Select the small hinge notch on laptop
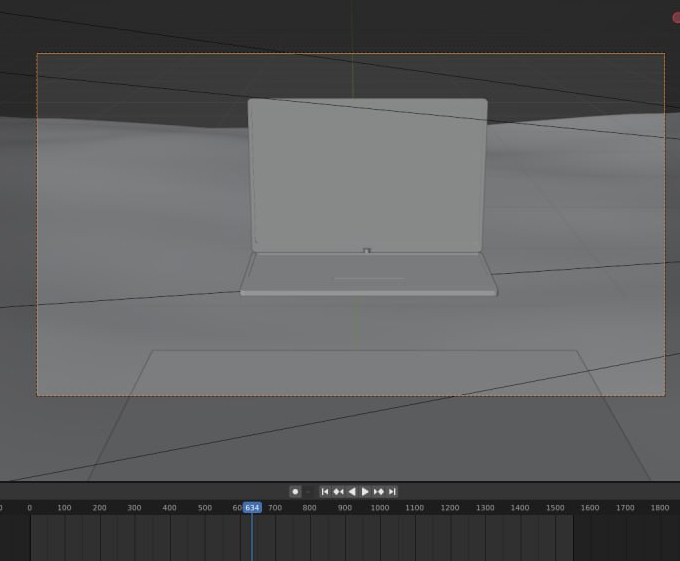Viewport: 680px width, 561px height. (x=367, y=251)
